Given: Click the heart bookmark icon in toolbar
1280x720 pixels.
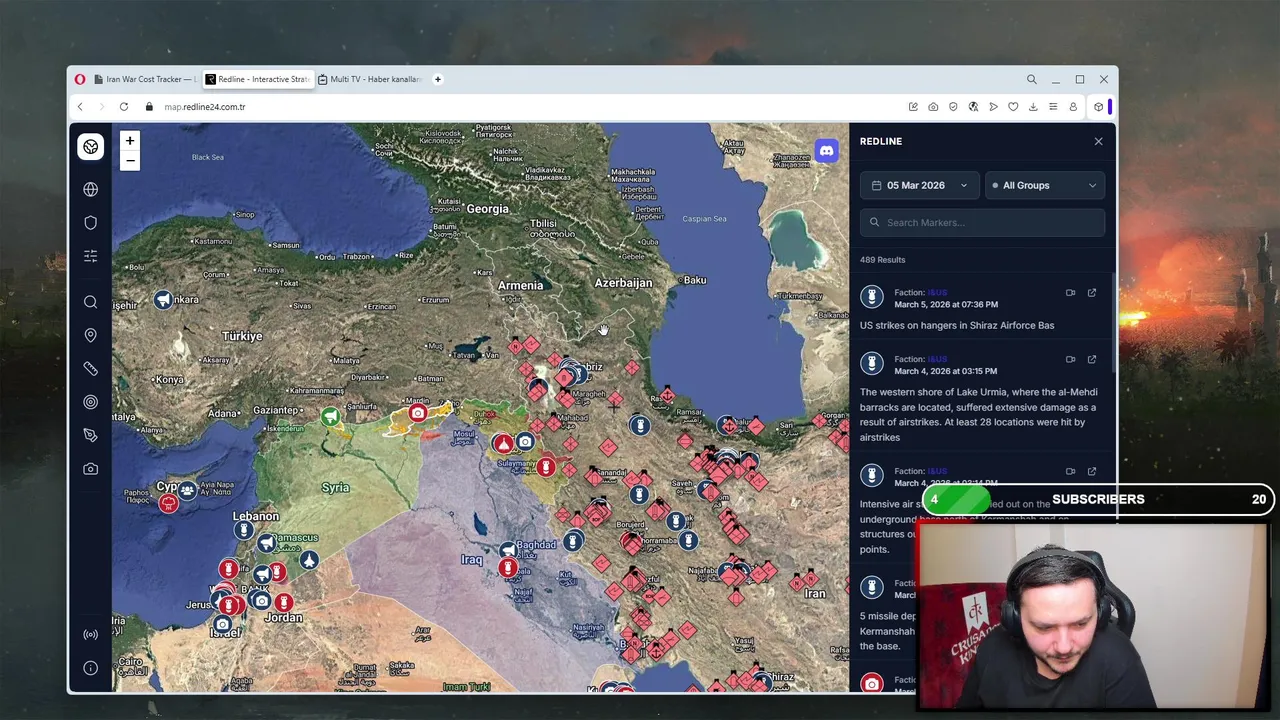Looking at the screenshot, I should [1013, 107].
